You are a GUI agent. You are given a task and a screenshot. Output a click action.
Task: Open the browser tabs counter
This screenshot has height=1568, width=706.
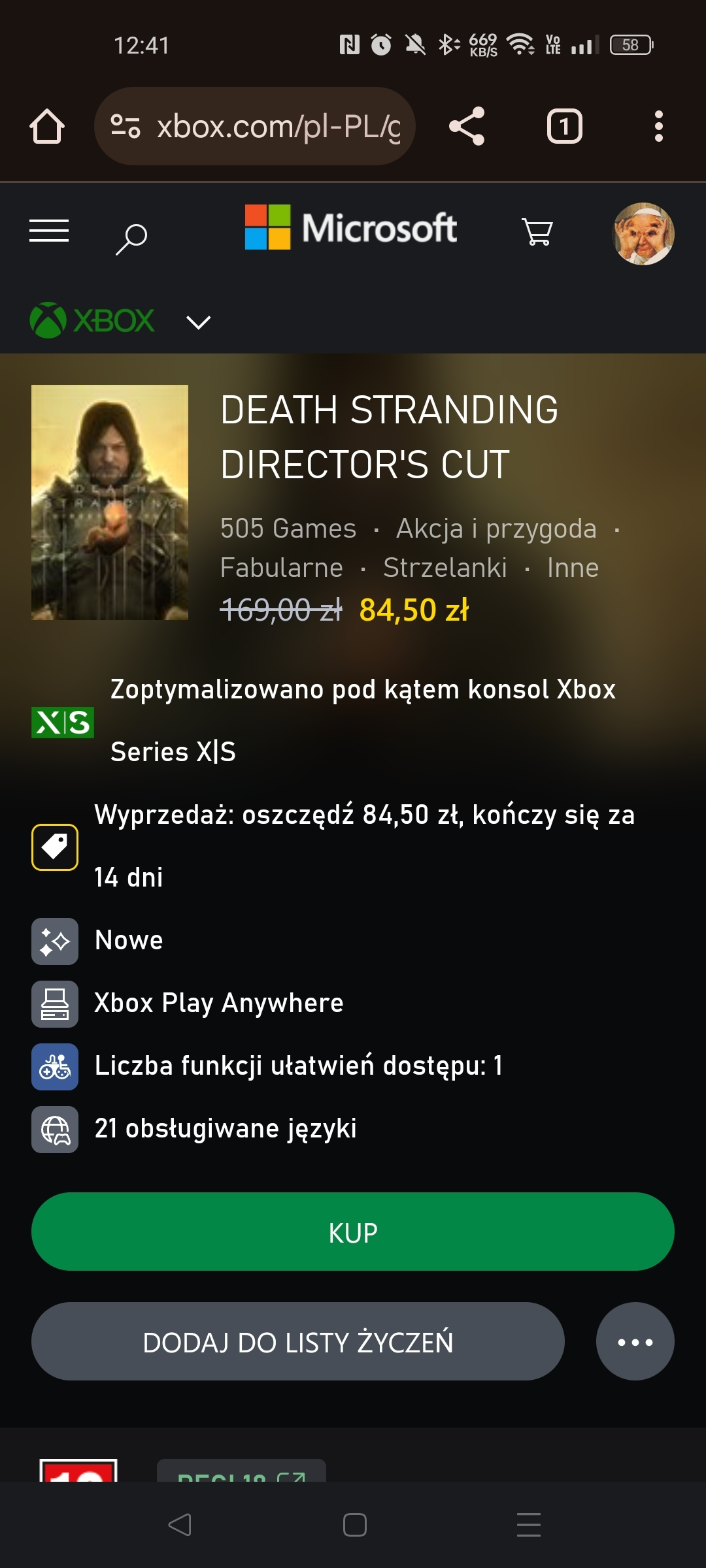pos(565,126)
